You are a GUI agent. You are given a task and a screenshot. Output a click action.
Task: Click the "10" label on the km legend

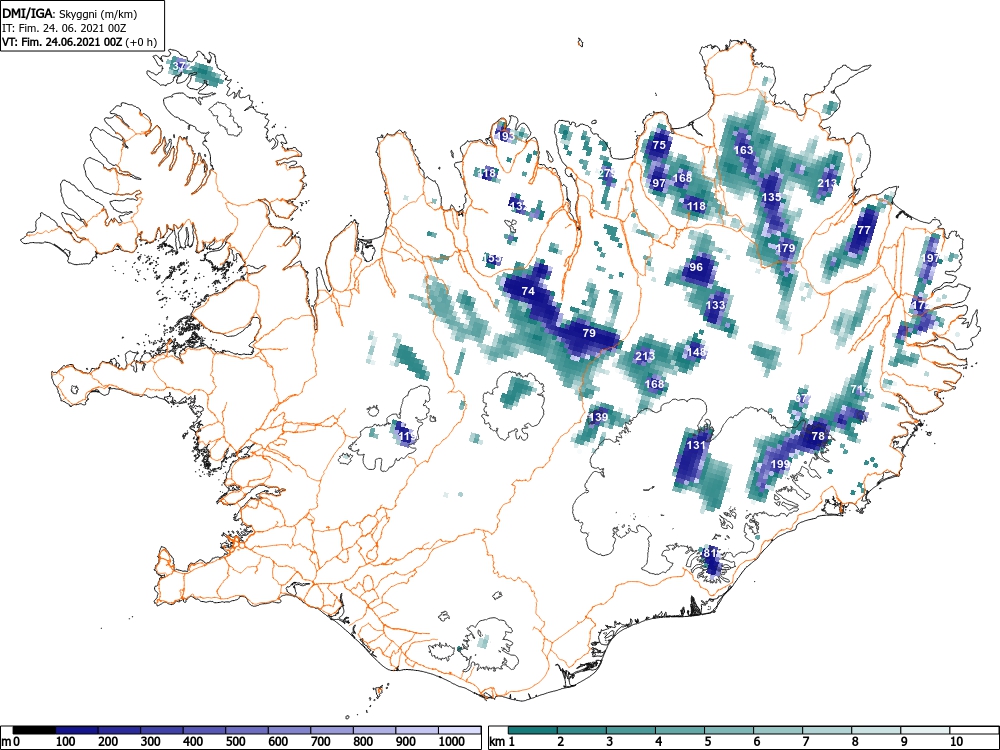pos(955,742)
